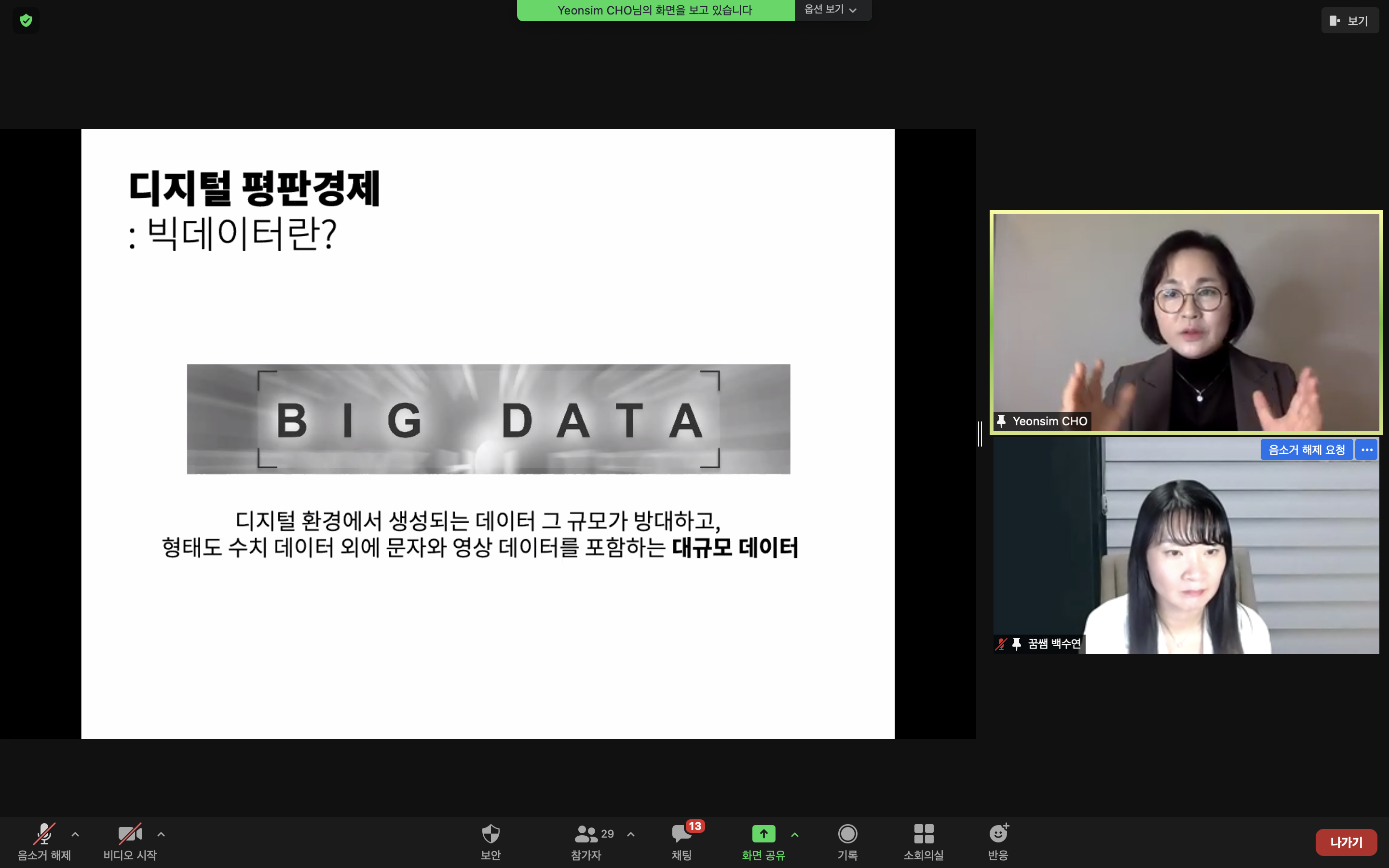The height and width of the screenshot is (868, 1389).
Task: Start video with 비디오 시작 toggle
Action: pos(130,834)
